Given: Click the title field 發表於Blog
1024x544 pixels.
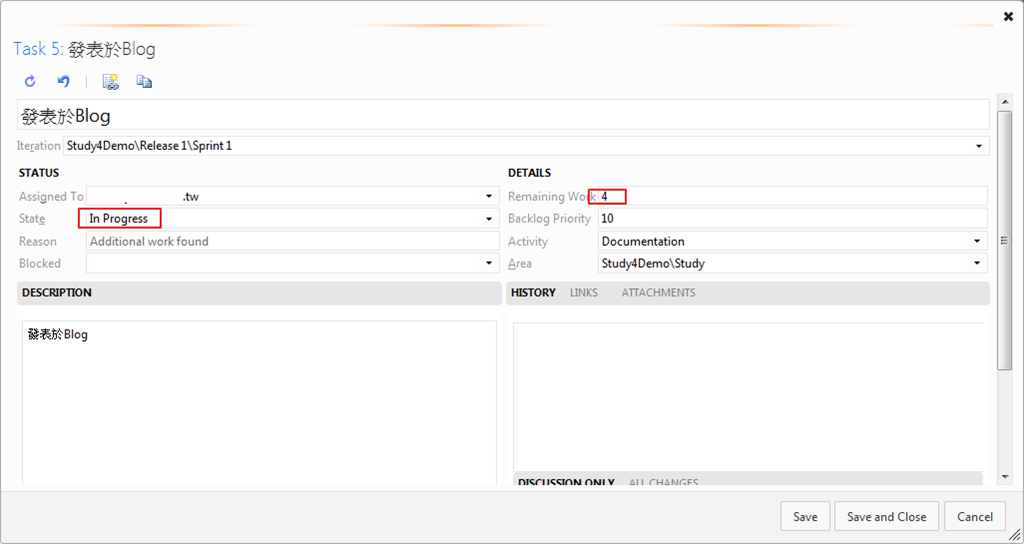Looking at the screenshot, I should [503, 116].
